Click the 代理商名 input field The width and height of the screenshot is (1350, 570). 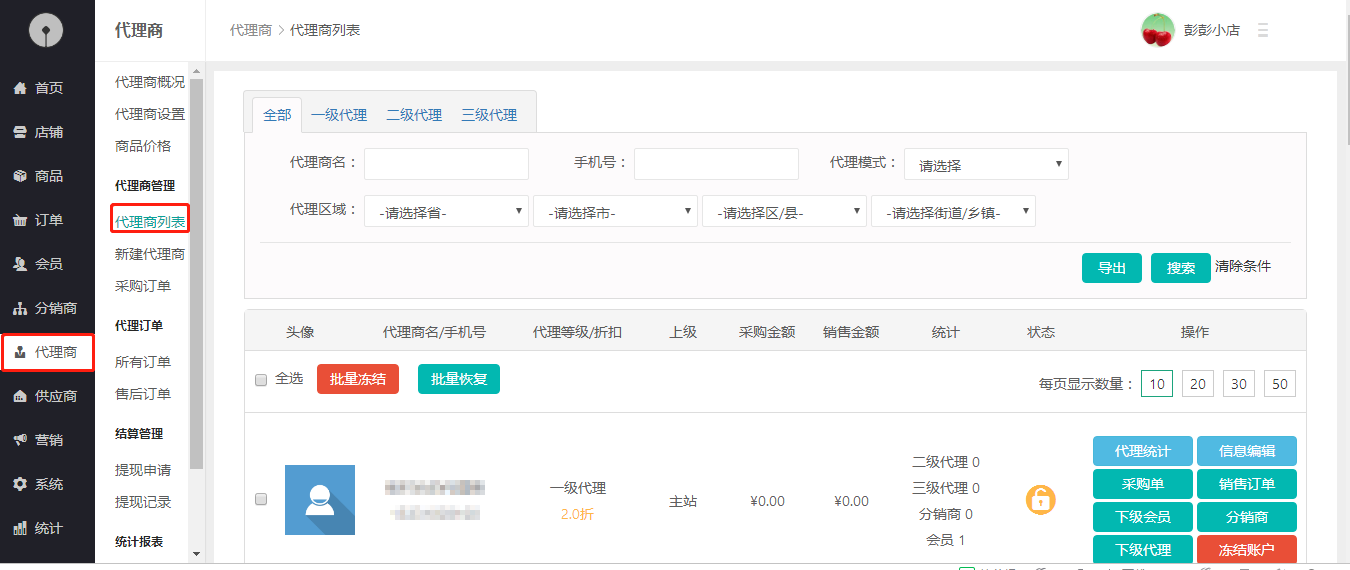tap(446, 164)
